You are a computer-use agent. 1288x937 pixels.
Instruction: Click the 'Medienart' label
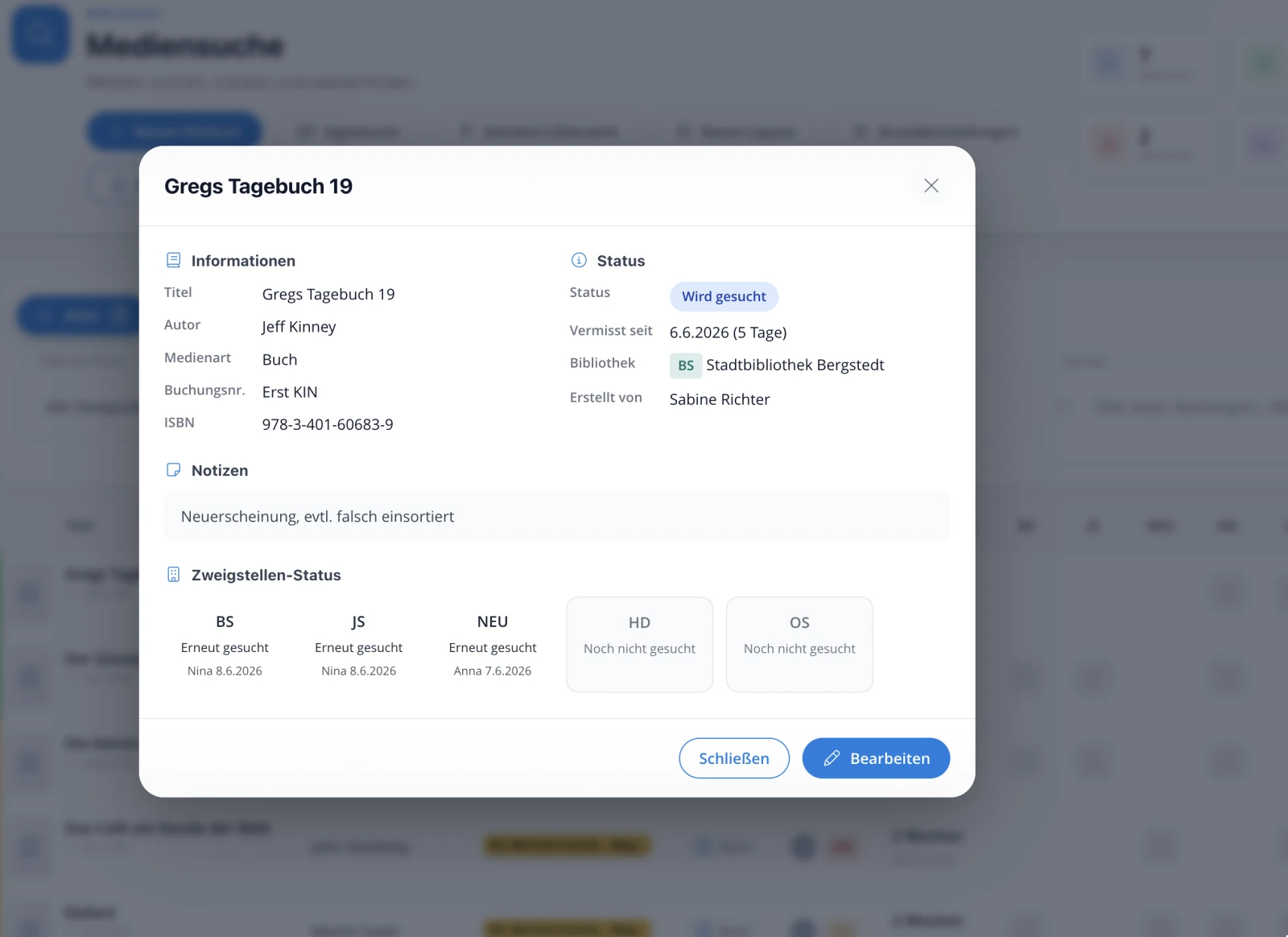click(197, 357)
